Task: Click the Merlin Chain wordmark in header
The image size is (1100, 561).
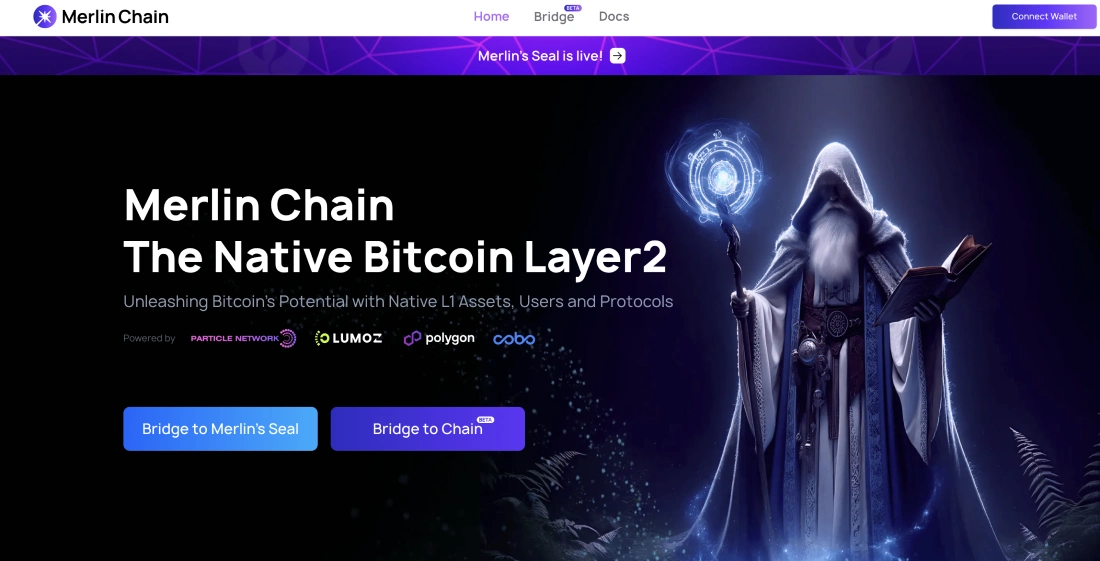Action: (x=115, y=17)
